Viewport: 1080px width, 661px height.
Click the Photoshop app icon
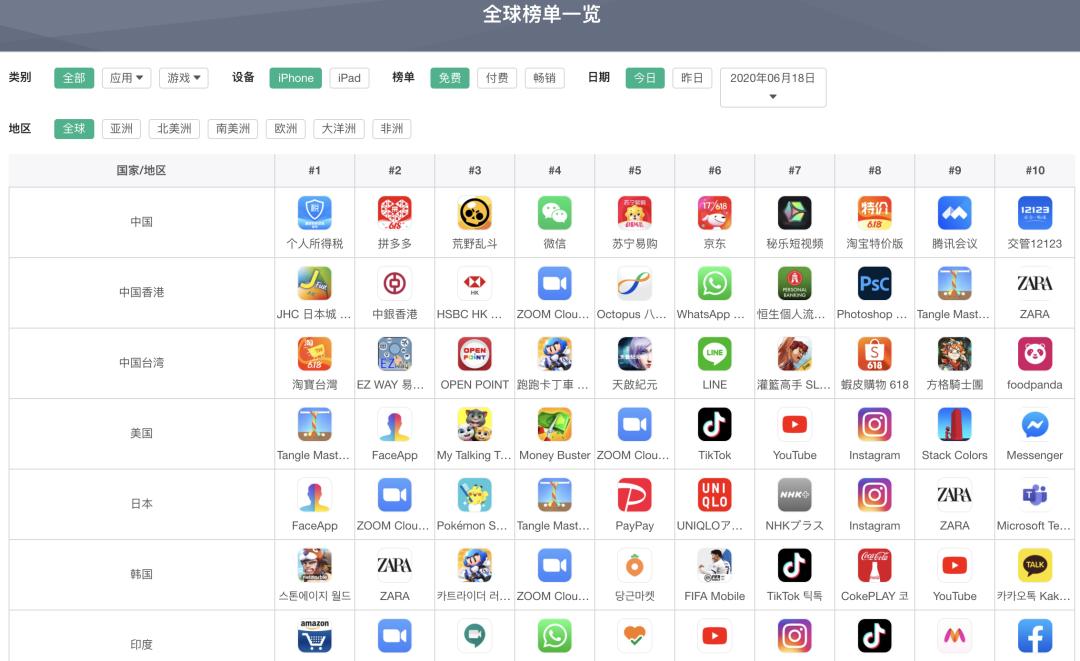tap(875, 283)
